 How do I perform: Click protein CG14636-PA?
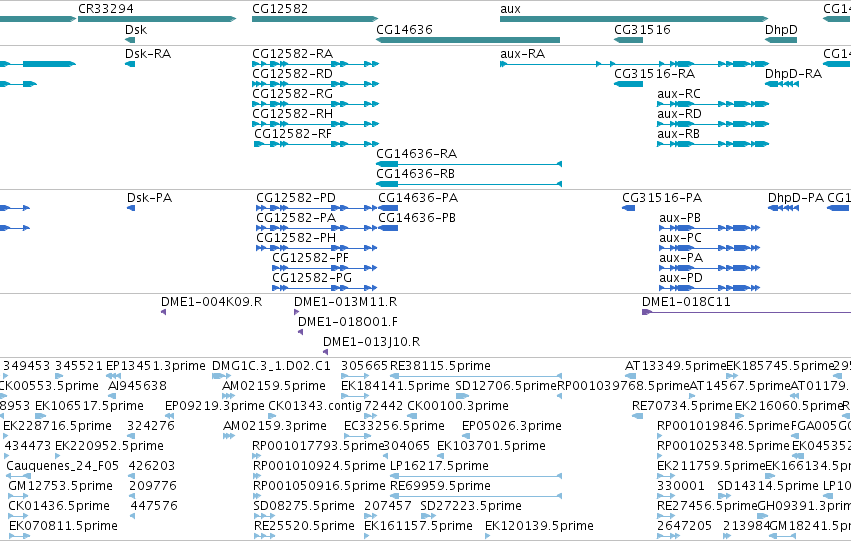tap(418, 198)
